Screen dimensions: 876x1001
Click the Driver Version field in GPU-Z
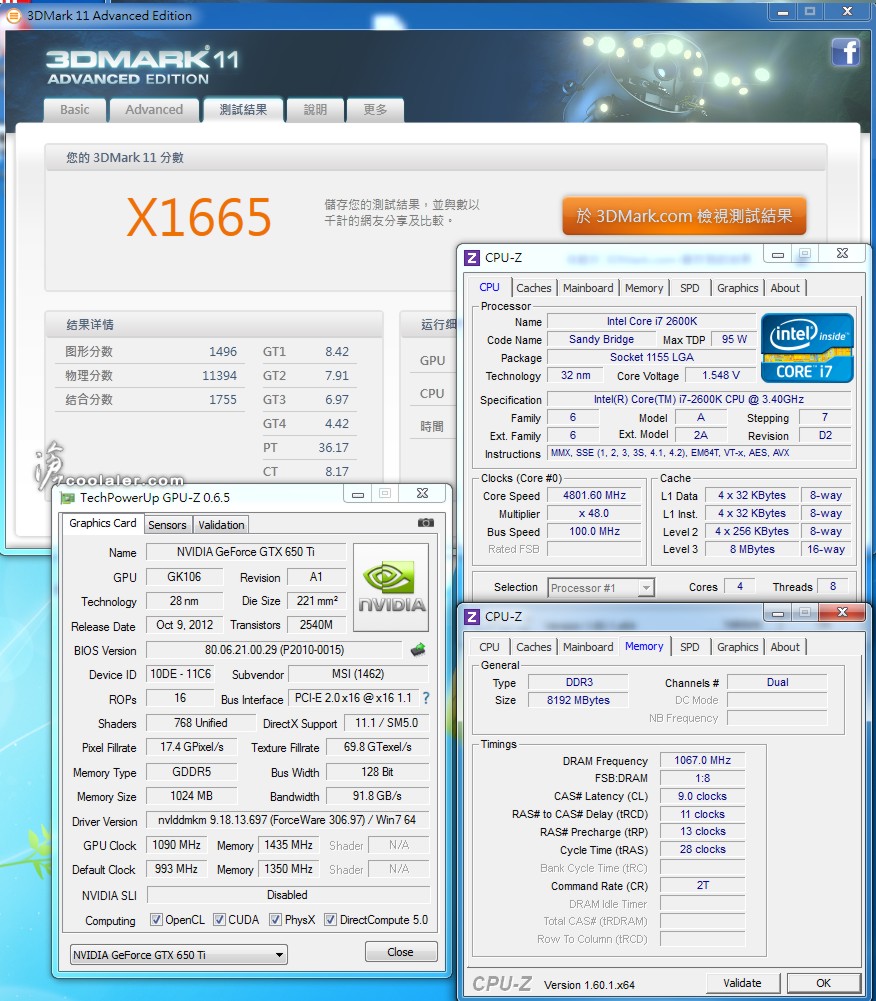pyautogui.click(x=287, y=820)
